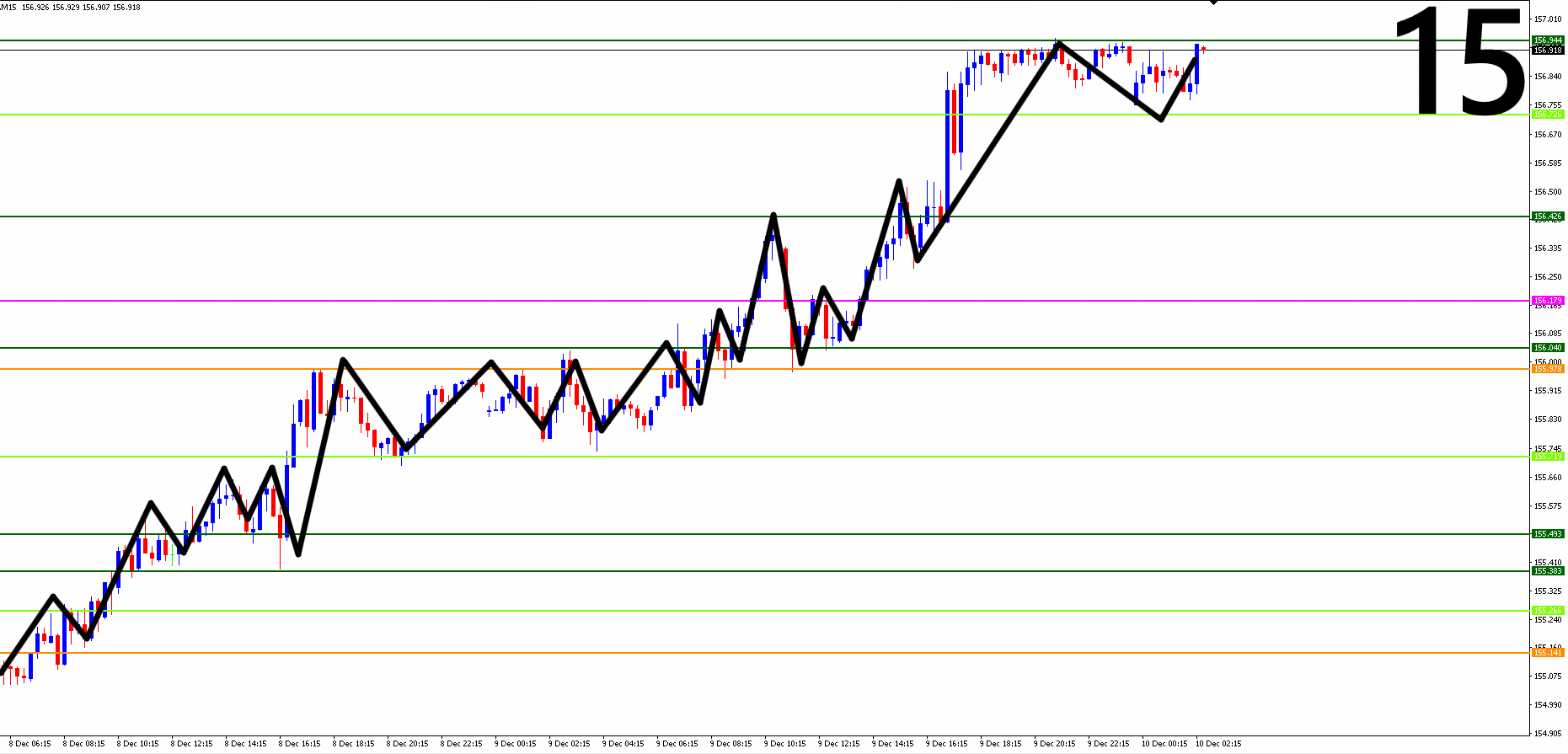Viewport: 1568px width, 754px height.
Task: Click the 155.830 price scale value
Action: click(1548, 420)
